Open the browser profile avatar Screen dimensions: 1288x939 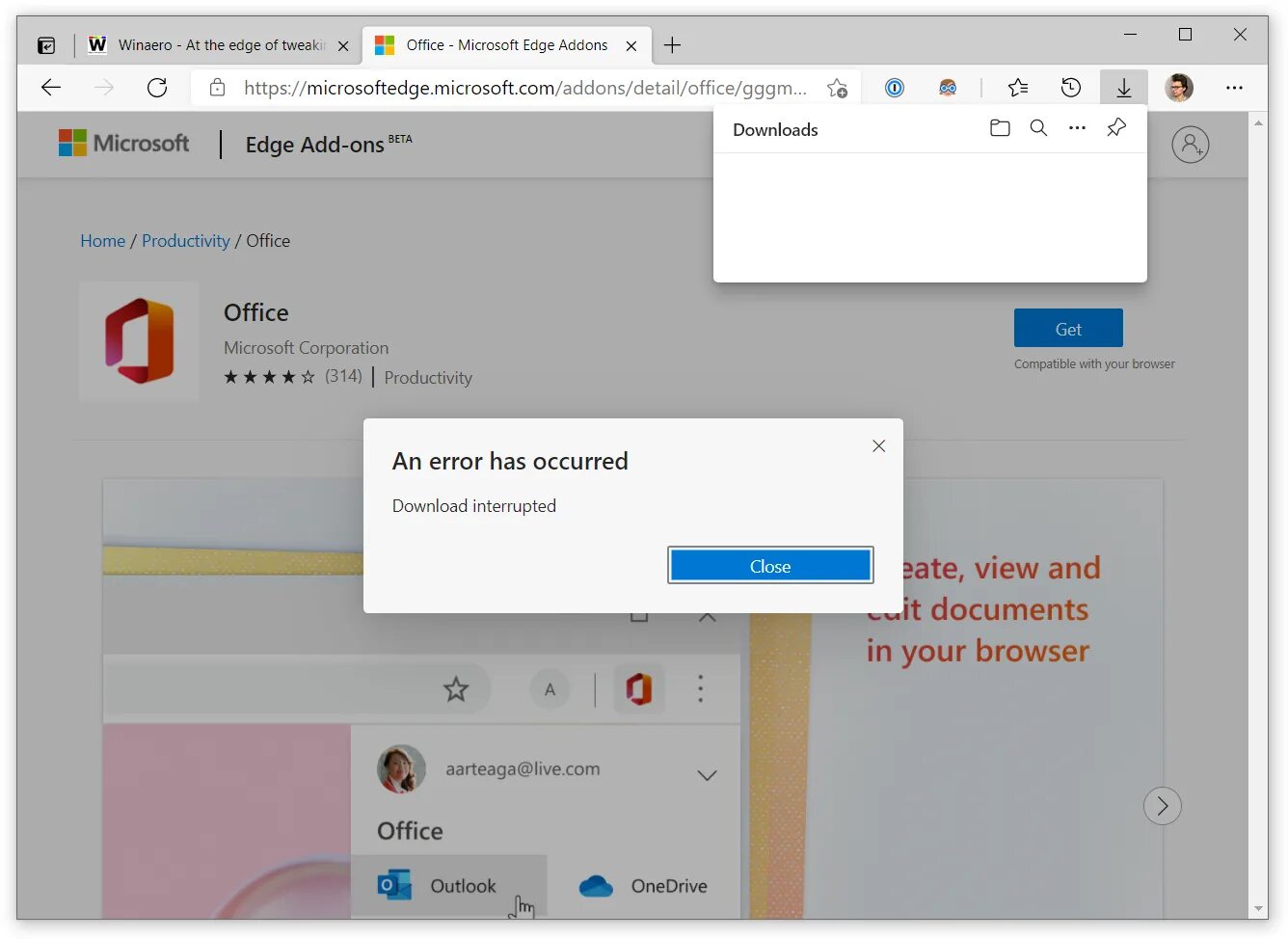[1179, 88]
